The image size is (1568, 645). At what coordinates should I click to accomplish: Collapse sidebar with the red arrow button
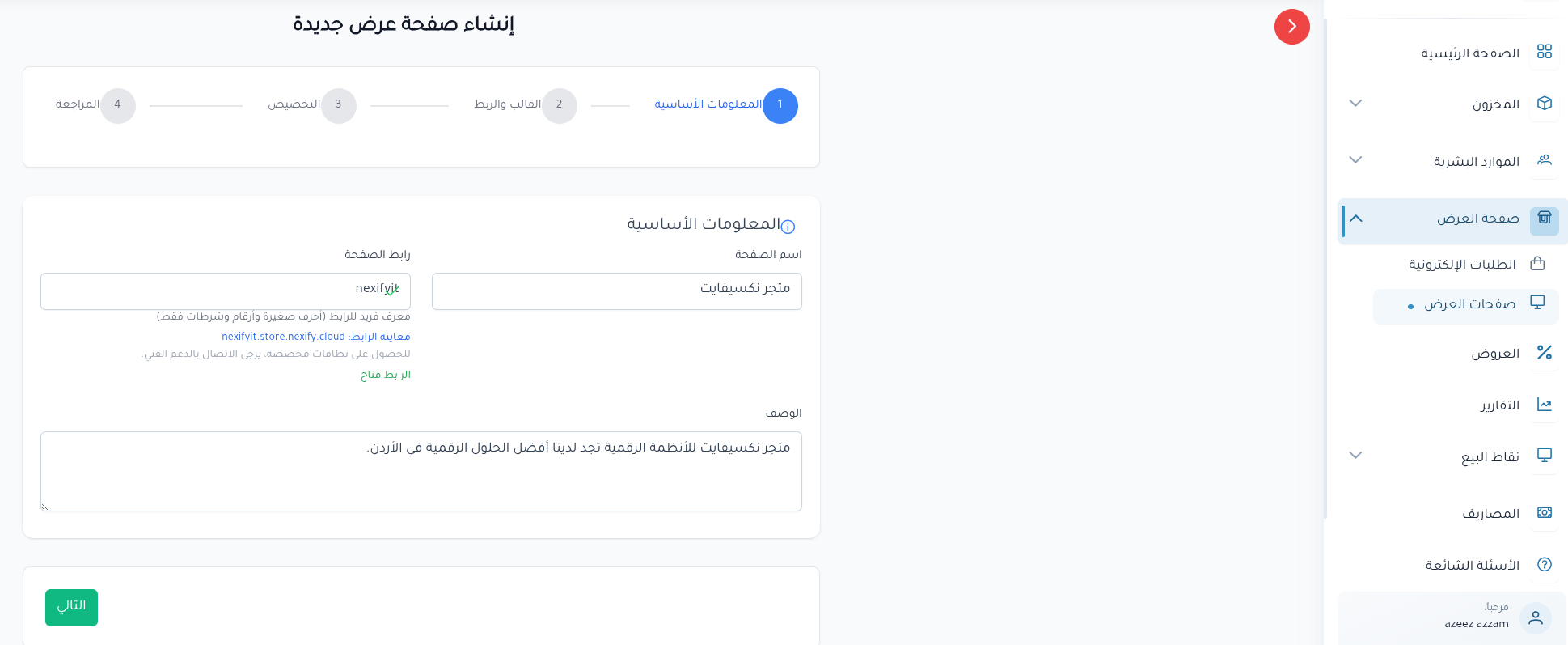tap(1291, 27)
